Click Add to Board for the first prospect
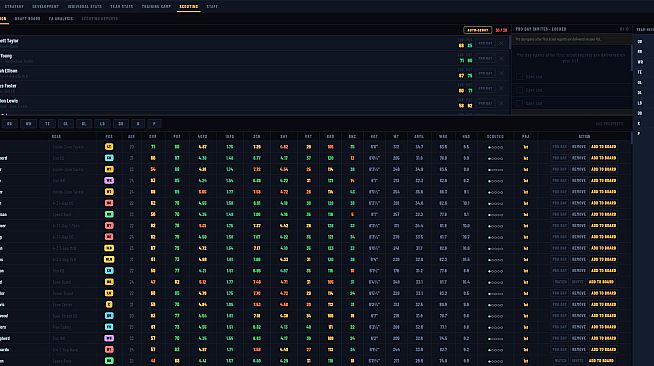Viewport: 654px width, 366px height. 604,147
